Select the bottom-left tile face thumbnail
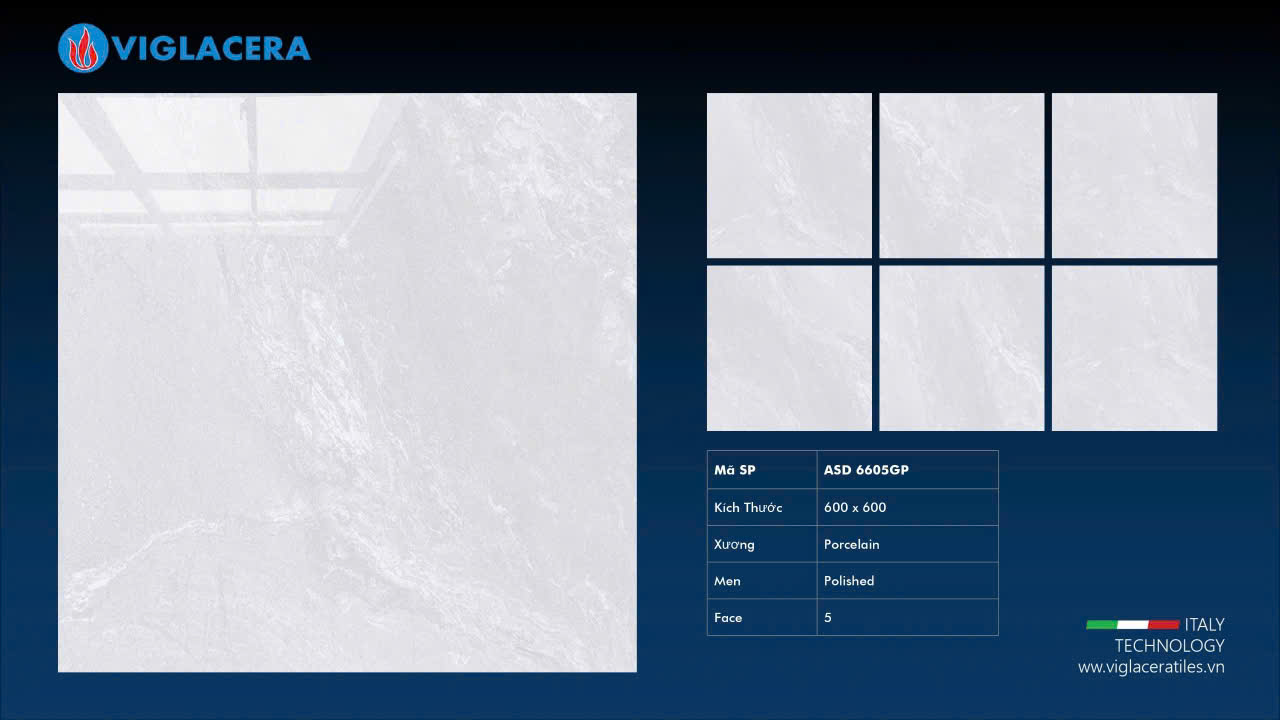 coord(789,348)
